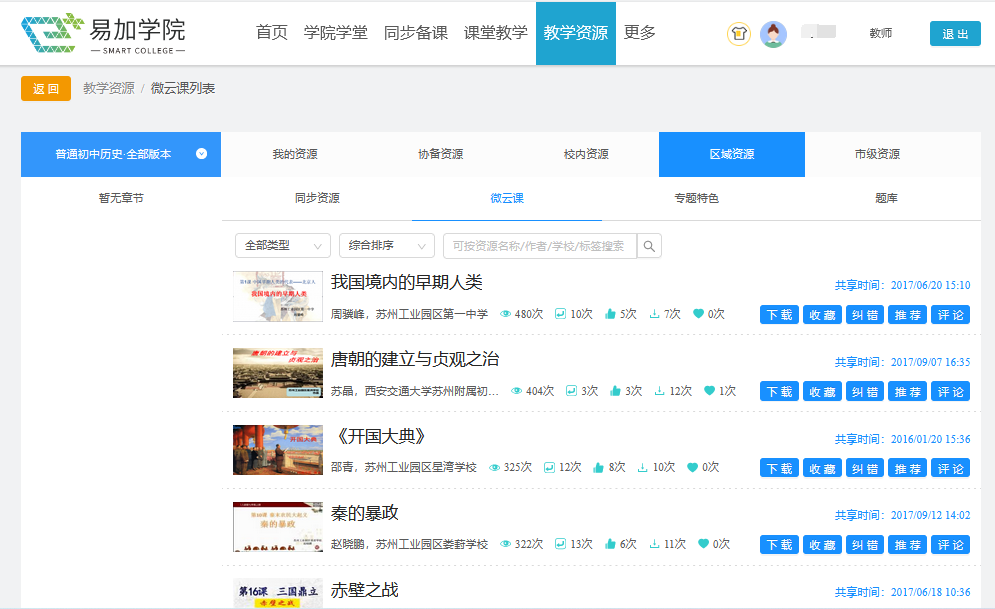This screenshot has width=995, height=609.
Task: Open the 秦的暴政 thumbnail
Action: point(278,527)
